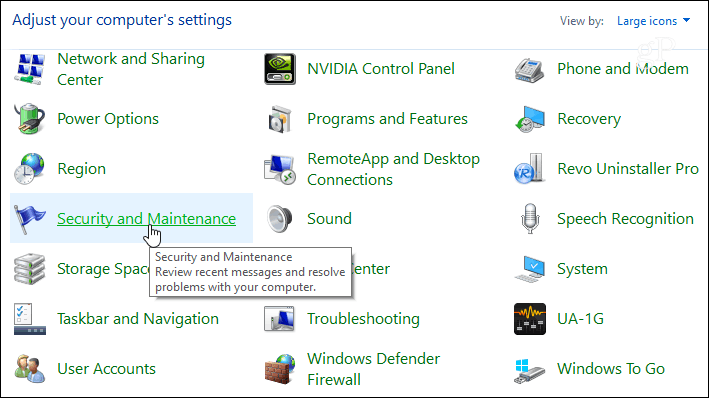The width and height of the screenshot is (709, 398).
Task: Click the Taskbar and Navigation link
Action: pos(138,319)
